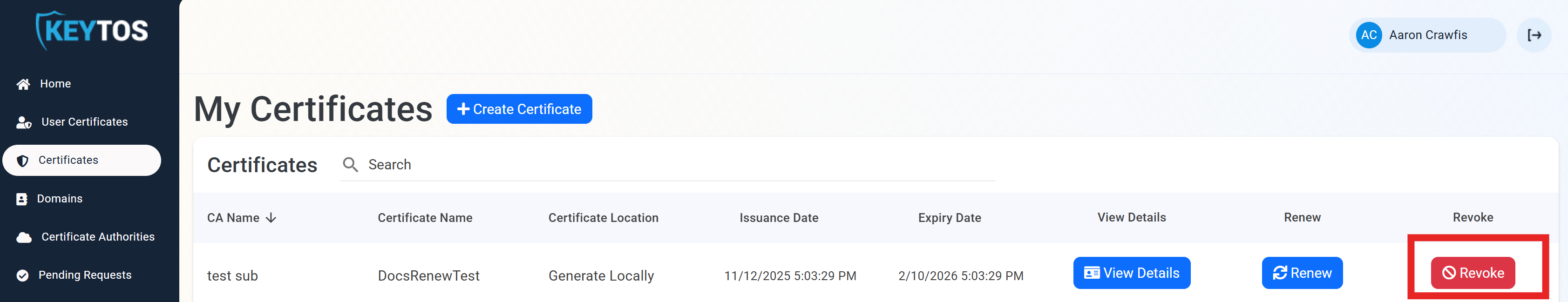Click inside the Search field
The height and width of the screenshot is (302, 1568).
coord(548,164)
